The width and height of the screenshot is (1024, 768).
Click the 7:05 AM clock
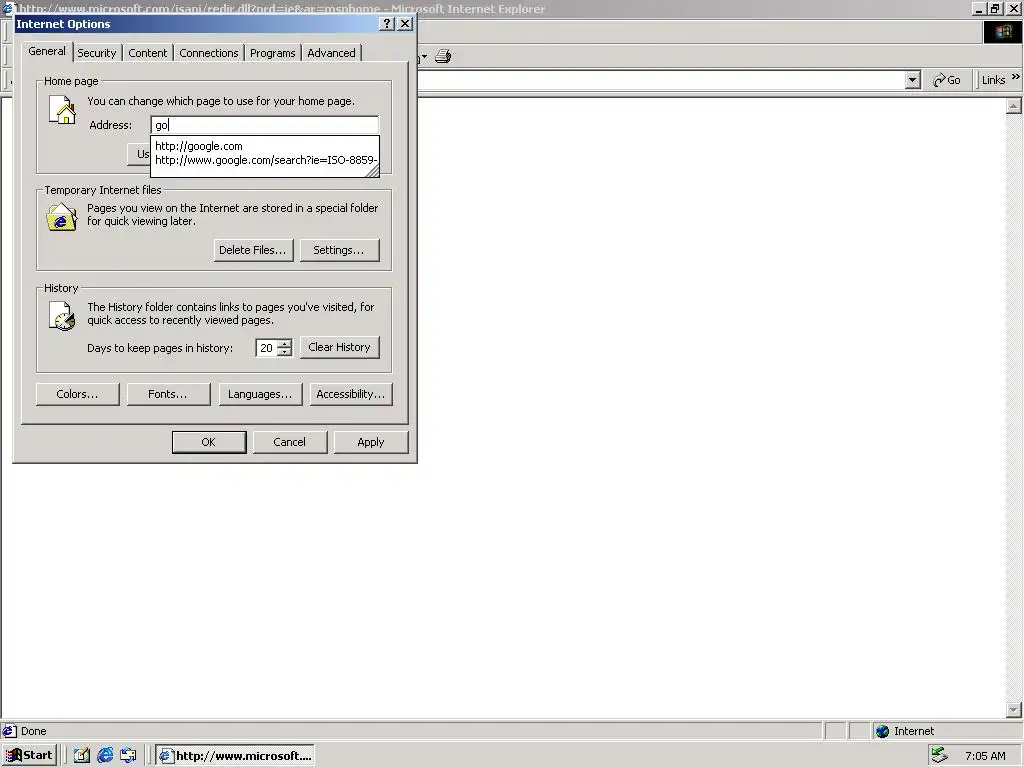pos(985,756)
